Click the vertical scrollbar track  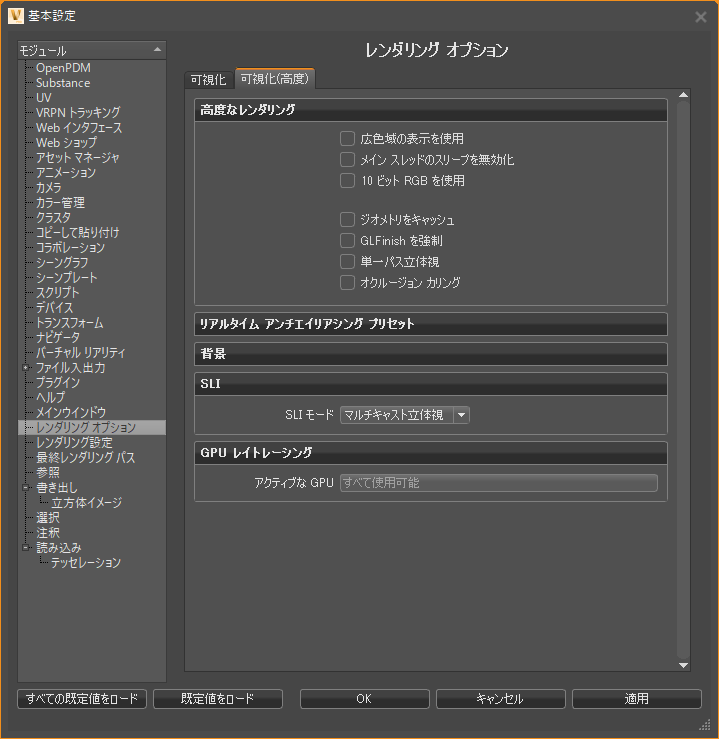point(683,380)
